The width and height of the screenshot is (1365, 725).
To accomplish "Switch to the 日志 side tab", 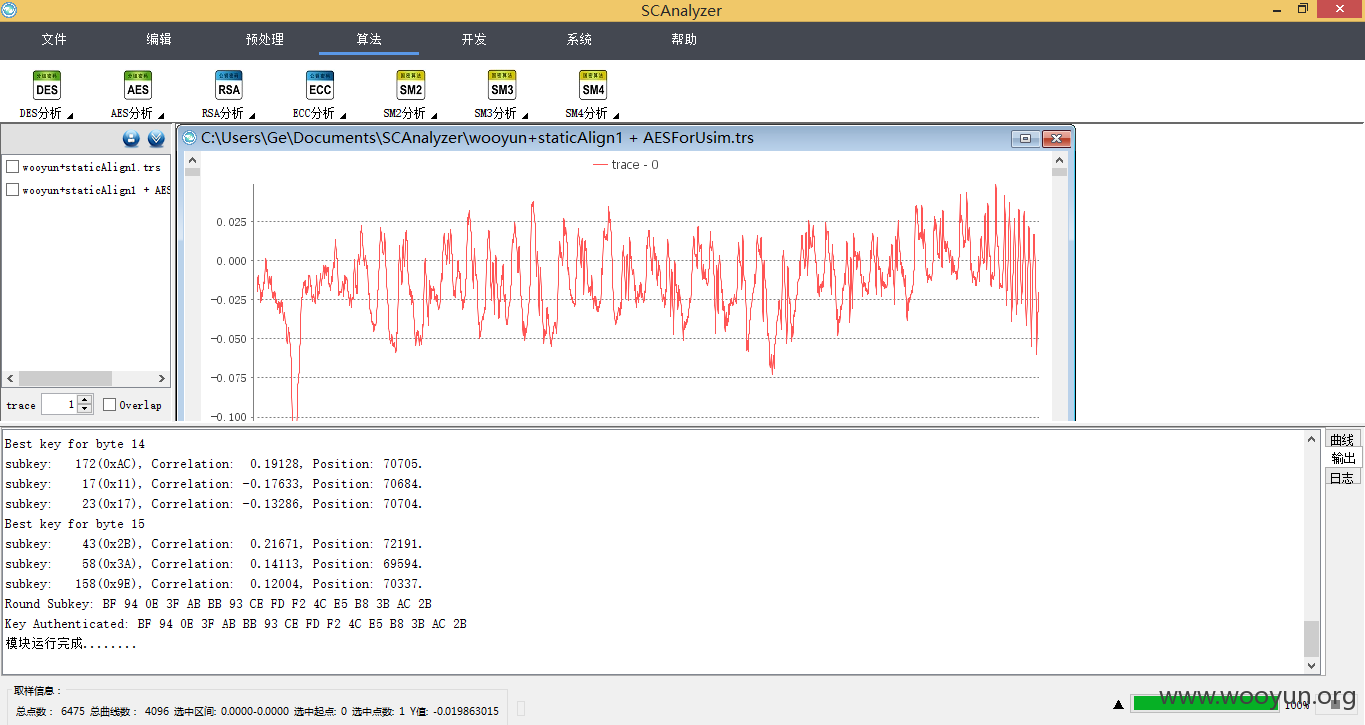I will tap(1342, 478).
